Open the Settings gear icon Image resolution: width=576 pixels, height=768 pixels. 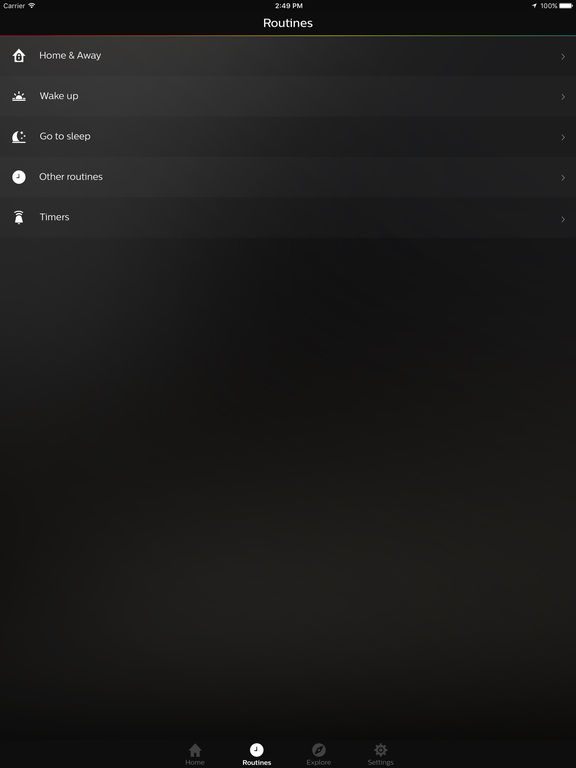[381, 750]
